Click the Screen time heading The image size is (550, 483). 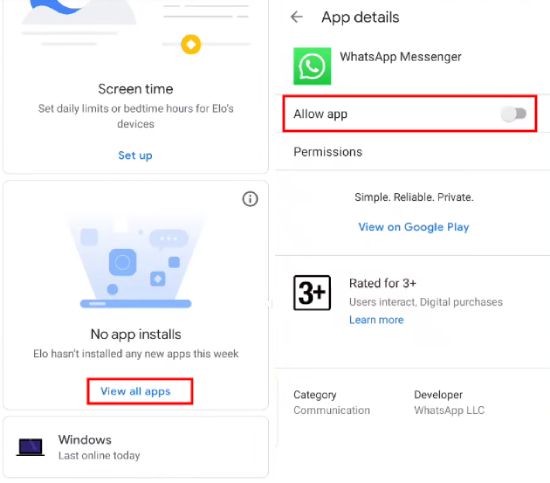tap(135, 89)
